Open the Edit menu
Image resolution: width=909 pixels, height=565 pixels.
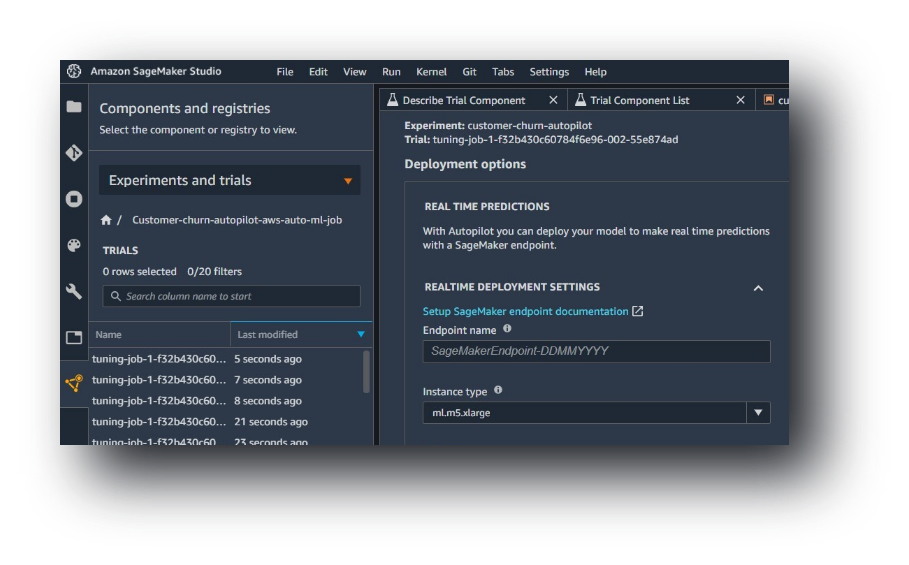(318, 72)
